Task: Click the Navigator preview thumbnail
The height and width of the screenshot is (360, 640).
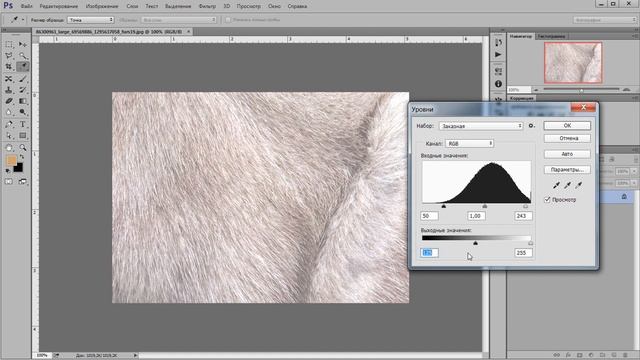Action: (573, 62)
